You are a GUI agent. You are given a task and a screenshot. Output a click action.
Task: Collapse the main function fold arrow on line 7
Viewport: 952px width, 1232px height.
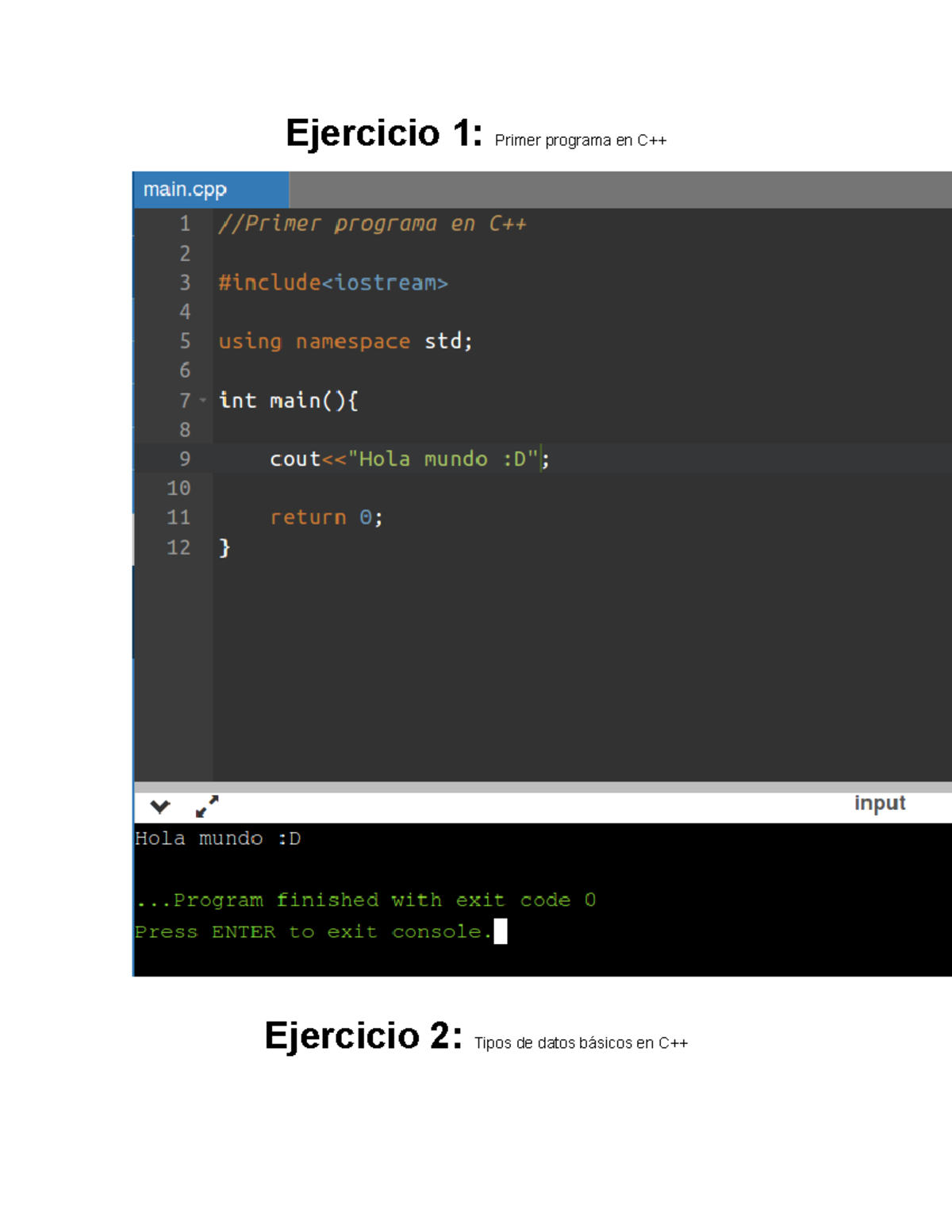(x=203, y=401)
